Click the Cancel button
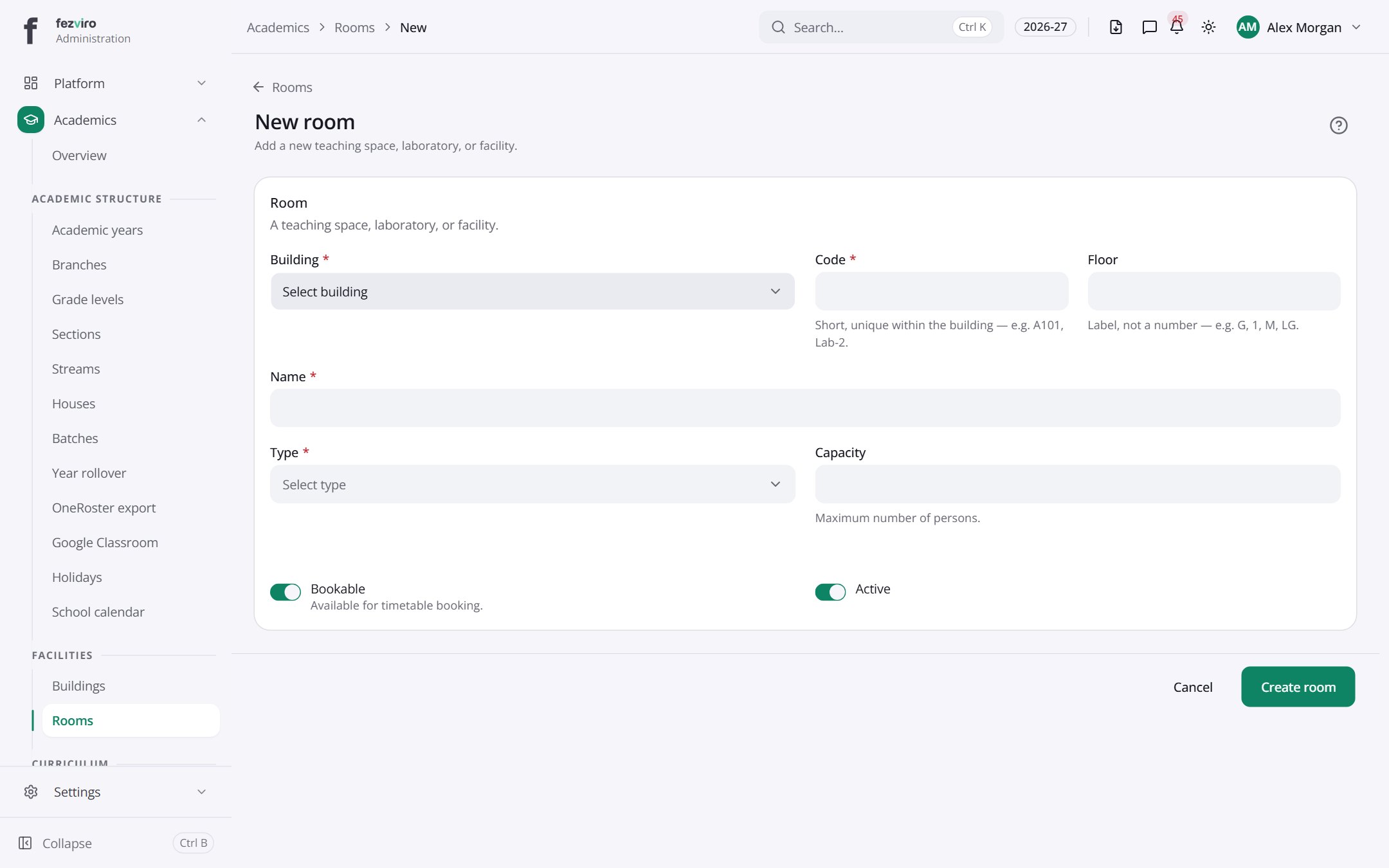 click(x=1193, y=687)
